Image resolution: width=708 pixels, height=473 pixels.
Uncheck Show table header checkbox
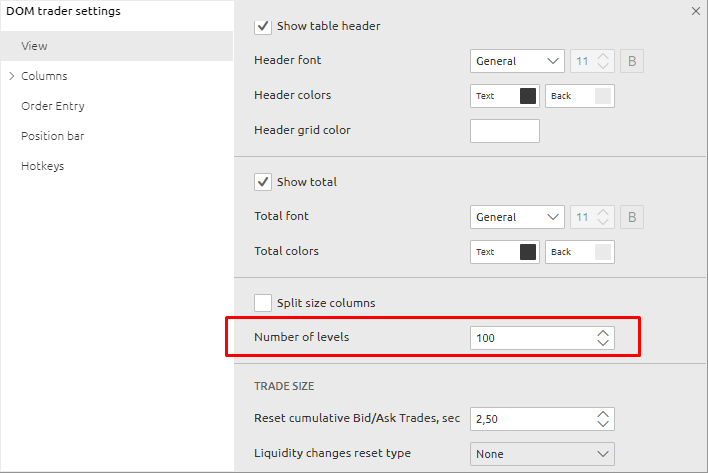pos(264,26)
